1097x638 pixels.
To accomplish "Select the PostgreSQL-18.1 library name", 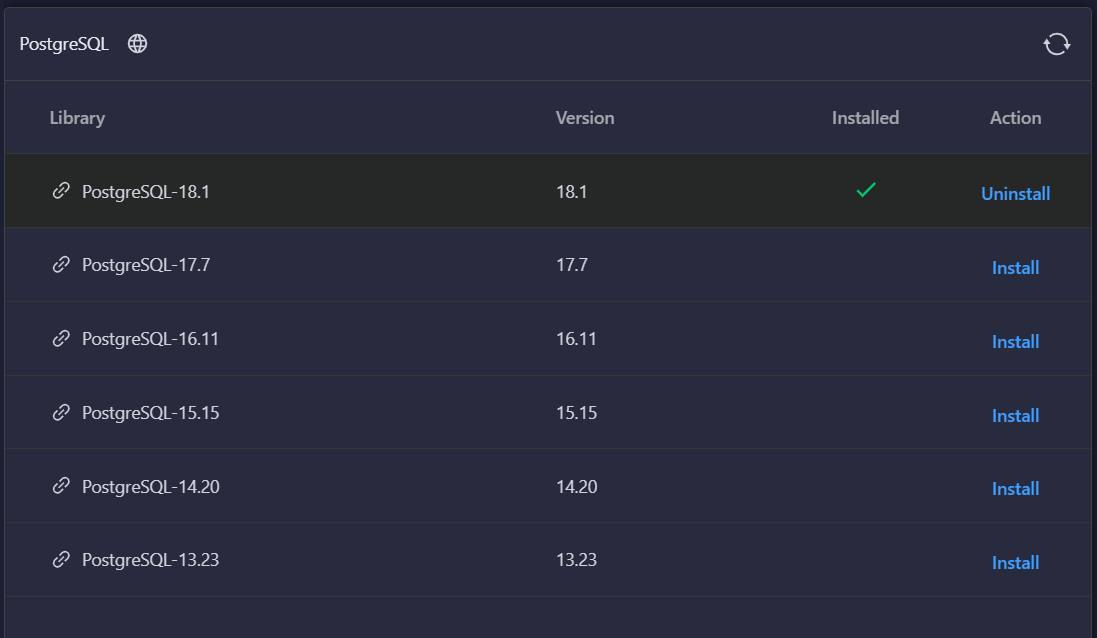I will (146, 192).
